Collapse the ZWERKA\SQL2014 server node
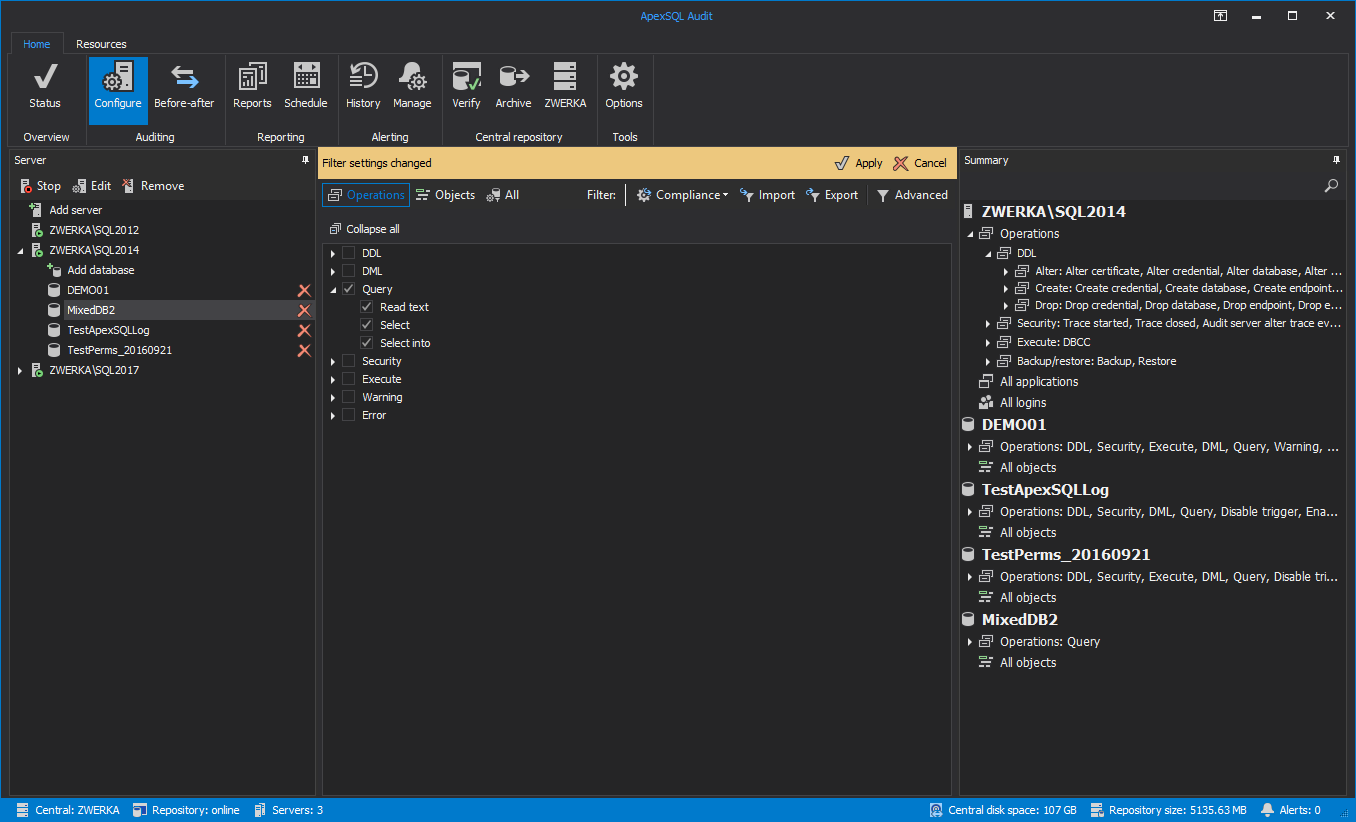1356x822 pixels. (21, 251)
